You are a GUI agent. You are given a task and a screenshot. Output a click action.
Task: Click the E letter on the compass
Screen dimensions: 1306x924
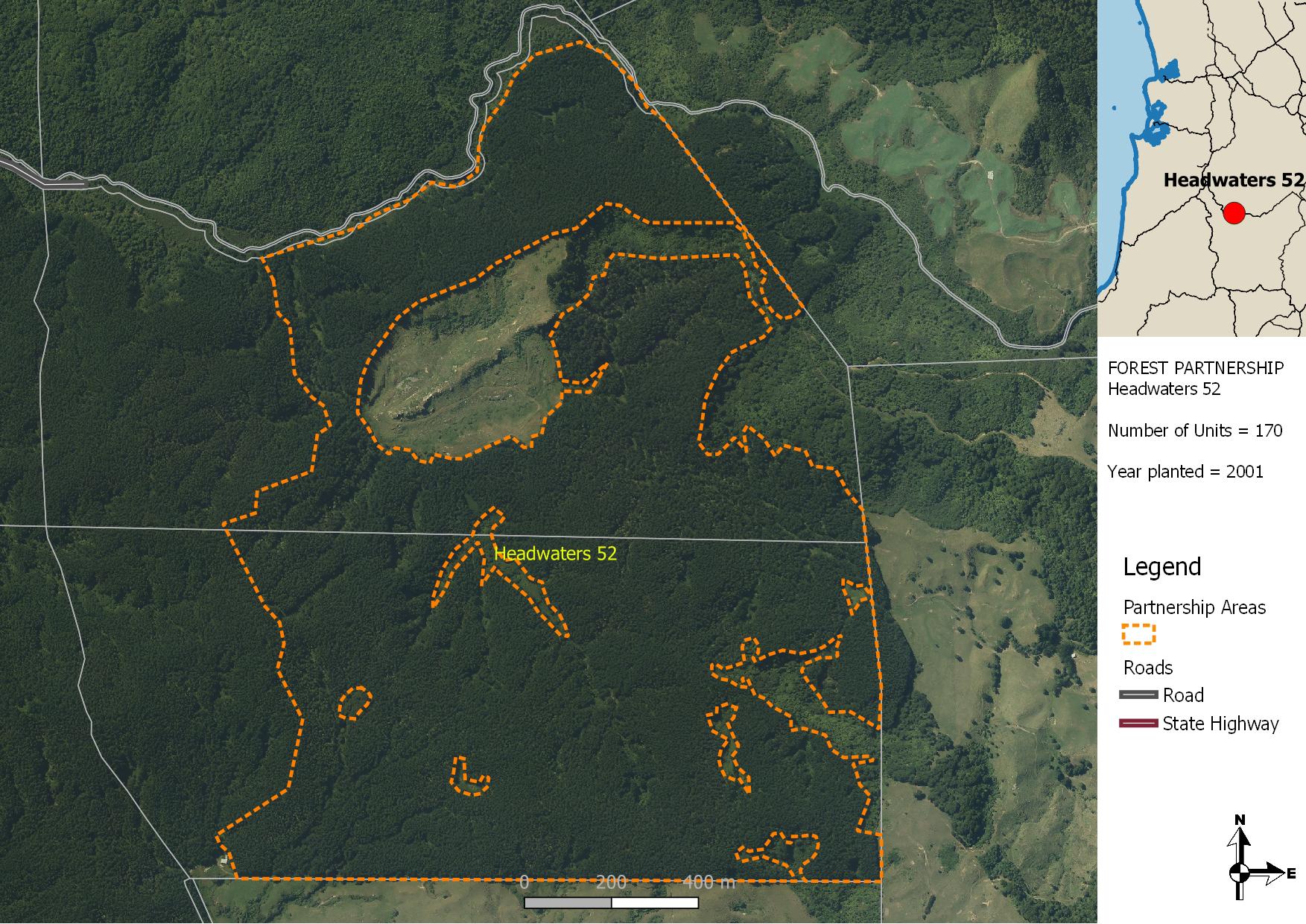point(1291,873)
